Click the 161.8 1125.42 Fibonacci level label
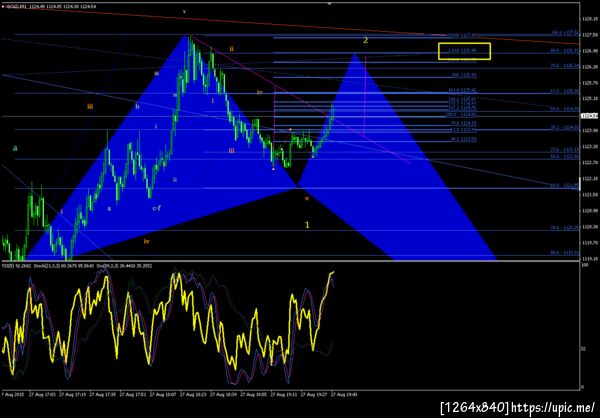The width and height of the screenshot is (600, 418). click(462, 91)
